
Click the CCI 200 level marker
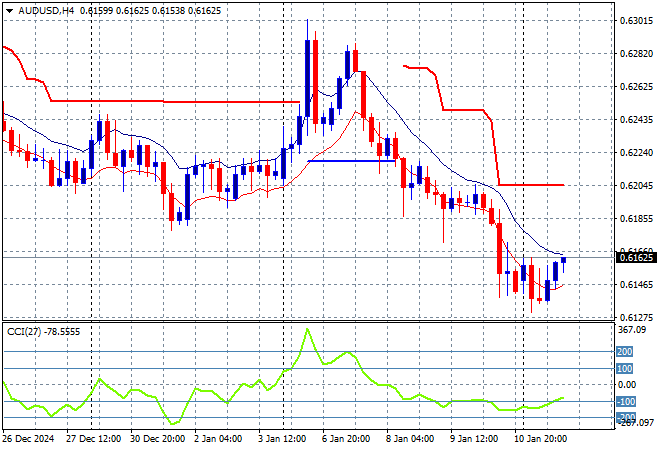coord(625,351)
